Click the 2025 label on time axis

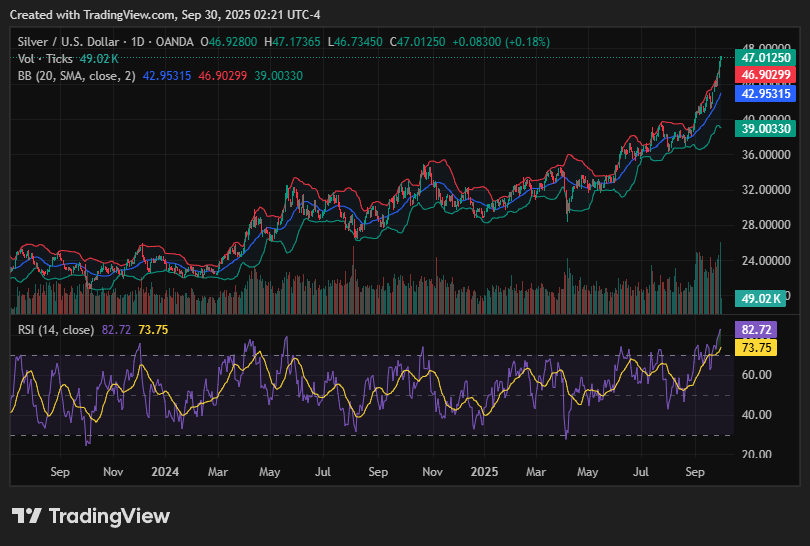coord(484,471)
